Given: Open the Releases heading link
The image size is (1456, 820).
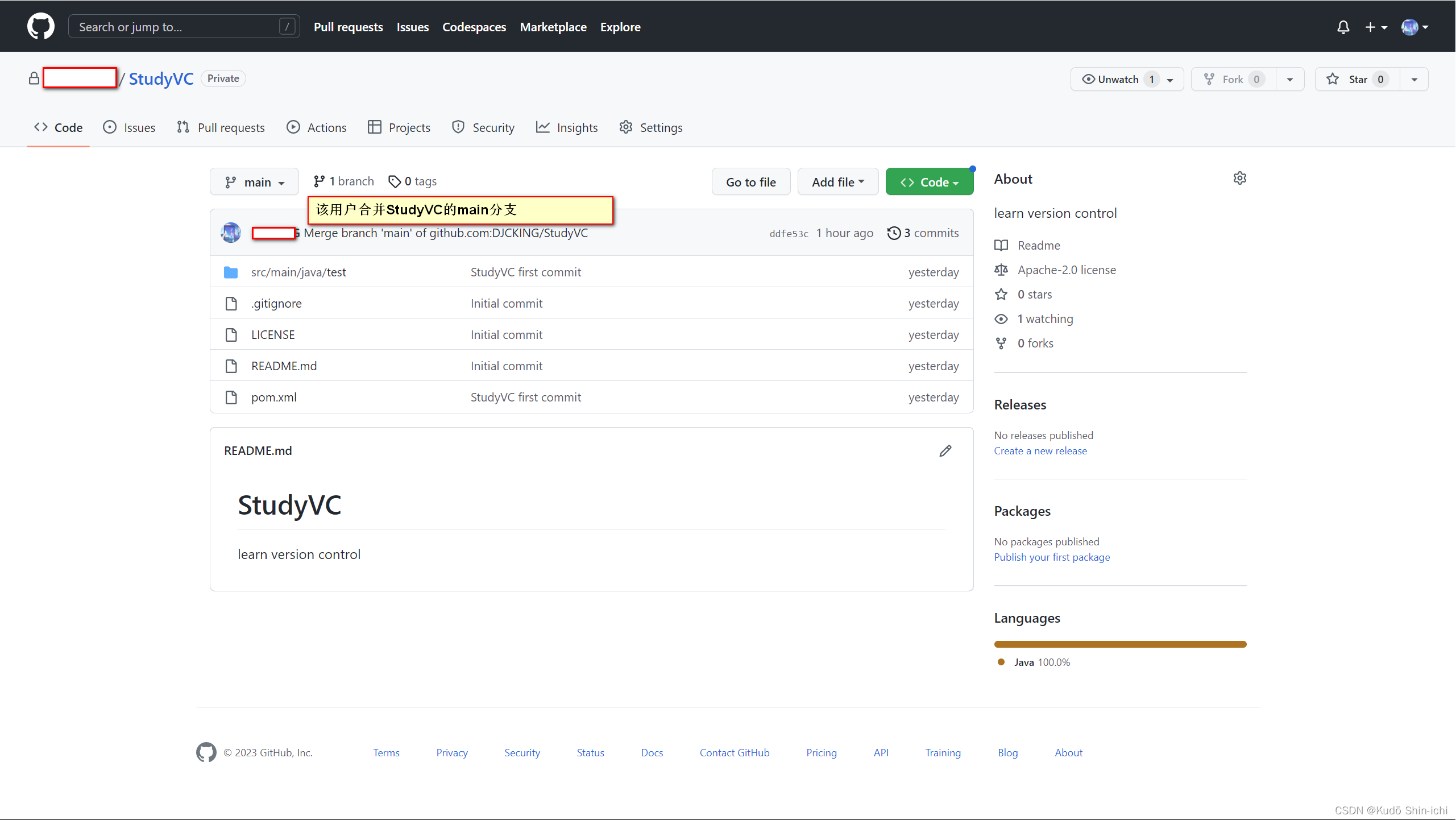Looking at the screenshot, I should point(1020,405).
